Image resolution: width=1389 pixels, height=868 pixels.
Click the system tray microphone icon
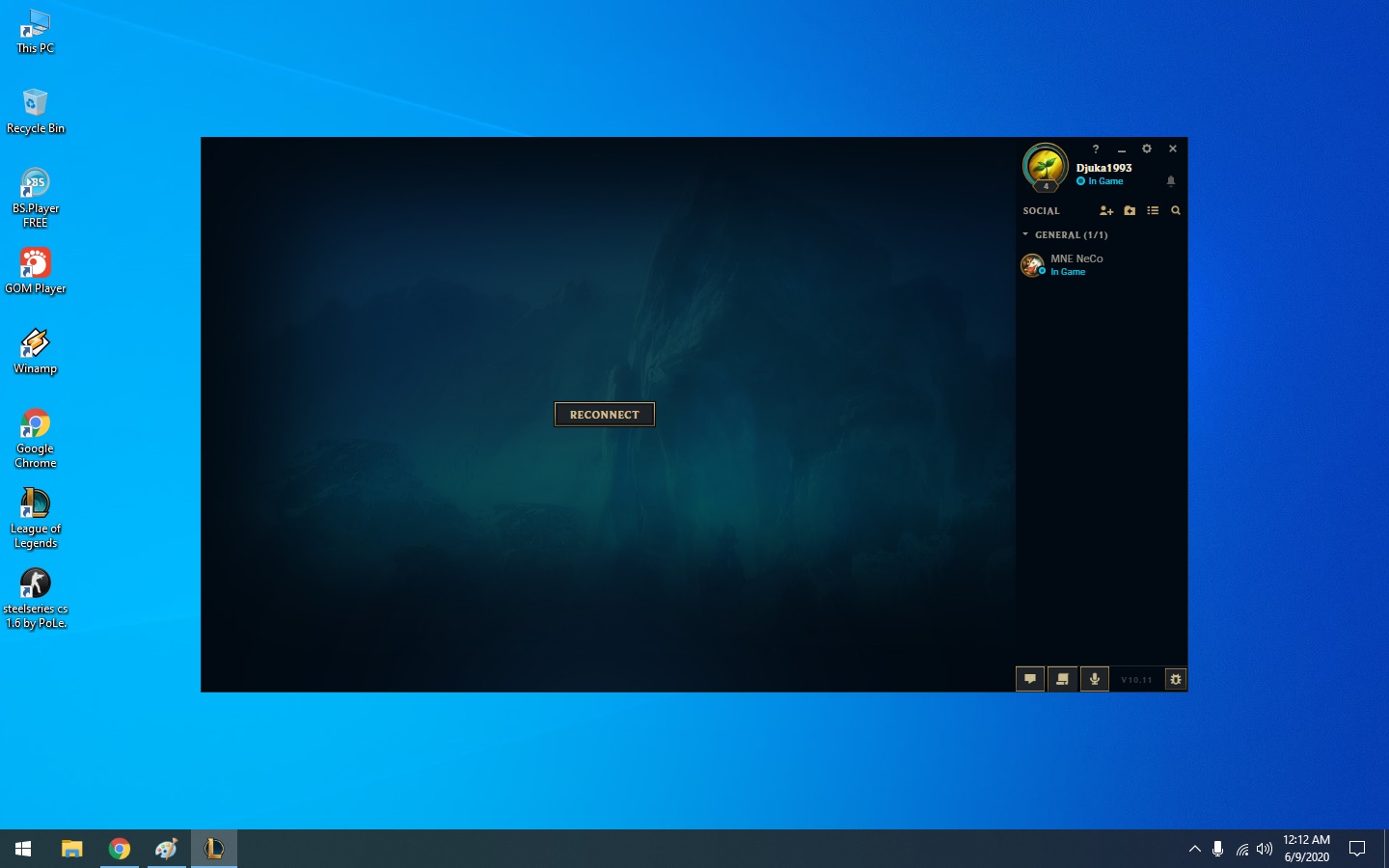[x=1218, y=849]
